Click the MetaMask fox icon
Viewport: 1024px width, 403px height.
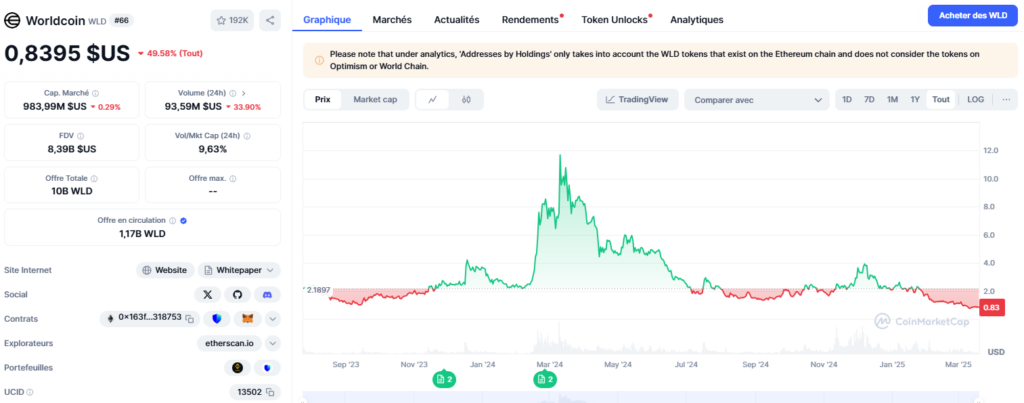click(x=246, y=318)
